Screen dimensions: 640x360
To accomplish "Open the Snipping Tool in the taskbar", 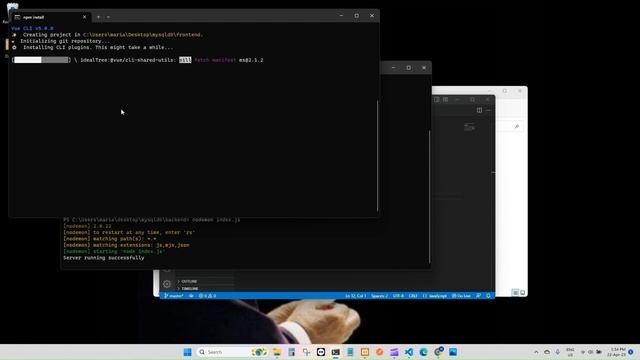I will pos(306,352).
